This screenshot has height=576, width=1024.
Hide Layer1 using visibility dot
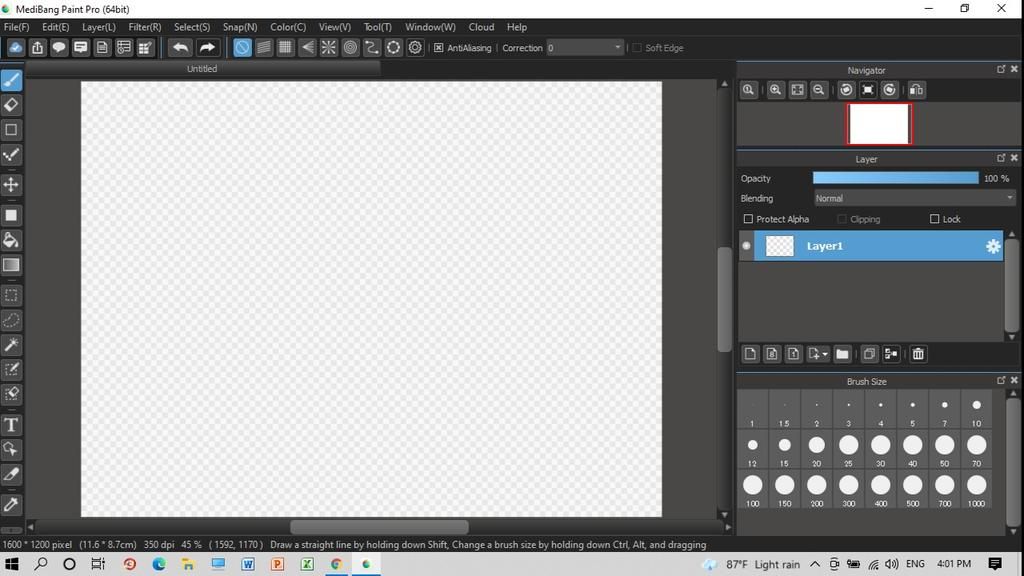746,246
